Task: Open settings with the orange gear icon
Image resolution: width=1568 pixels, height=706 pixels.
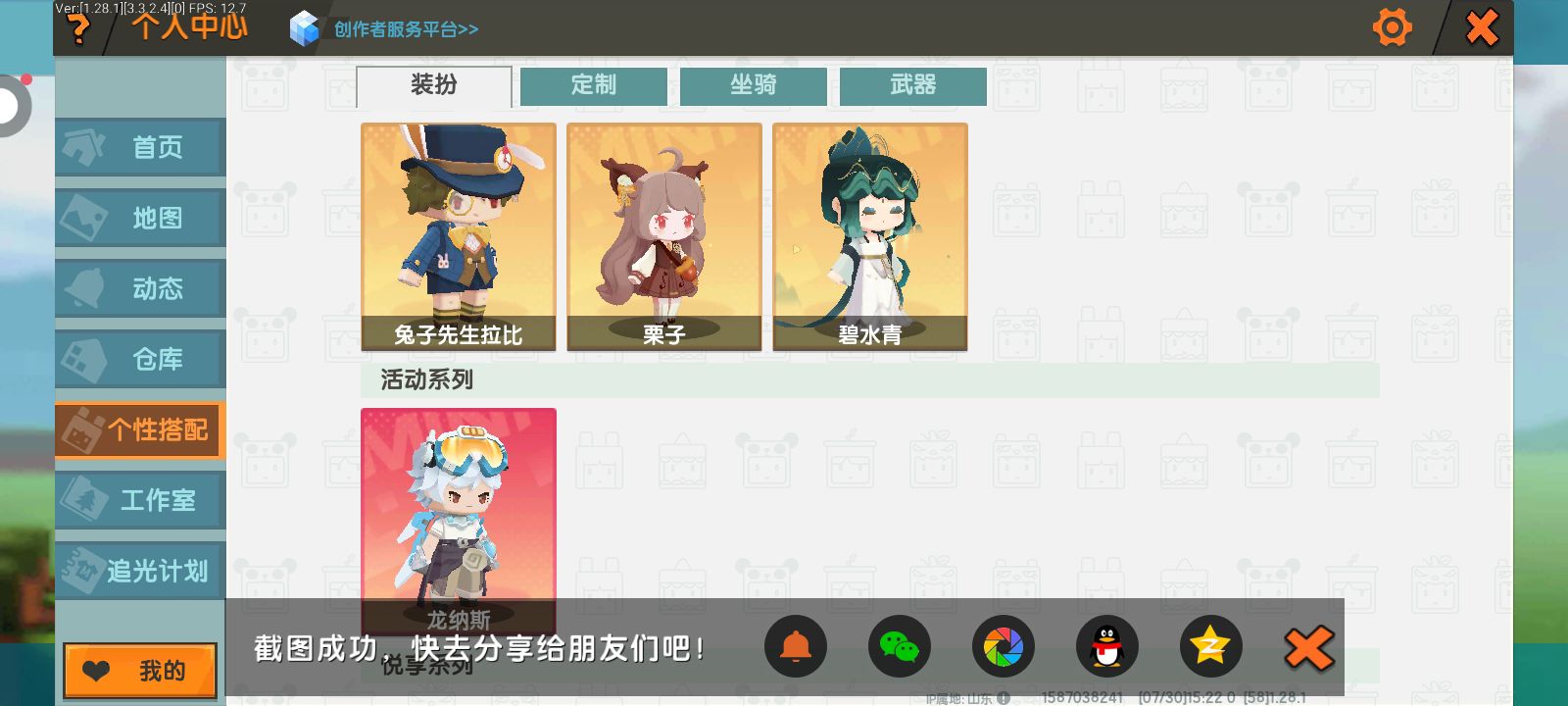Action: coord(1392,27)
